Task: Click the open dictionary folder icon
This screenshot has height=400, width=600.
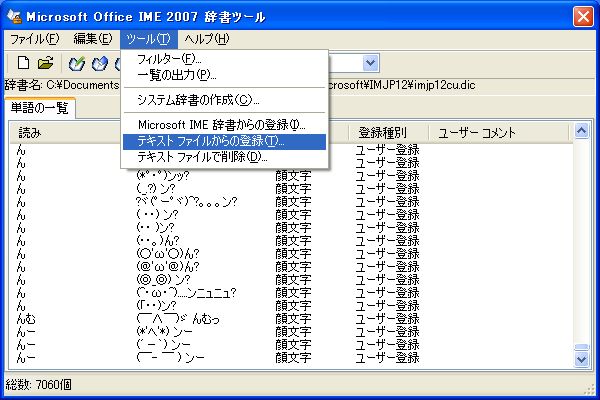Action: pyautogui.click(x=46, y=63)
